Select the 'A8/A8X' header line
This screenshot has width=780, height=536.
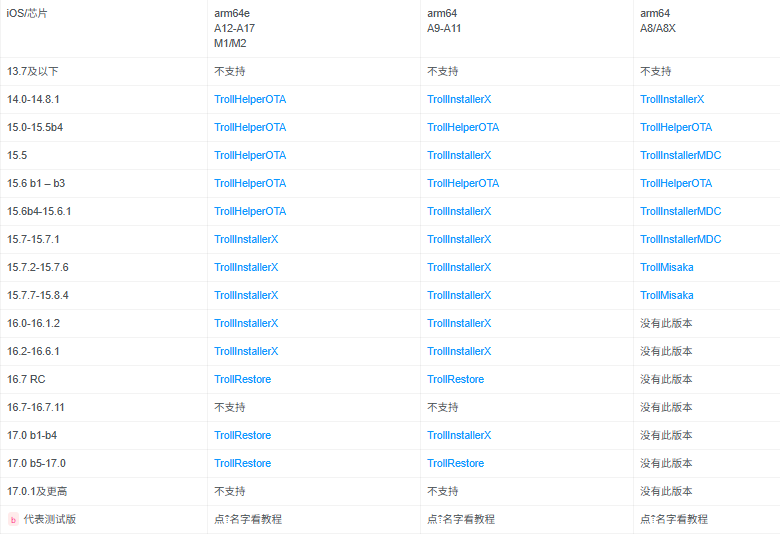[x=658, y=28]
